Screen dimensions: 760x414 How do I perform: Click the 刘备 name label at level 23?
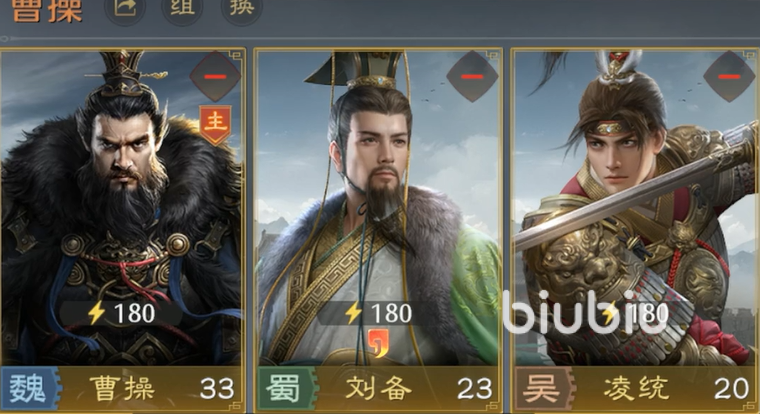(379, 389)
